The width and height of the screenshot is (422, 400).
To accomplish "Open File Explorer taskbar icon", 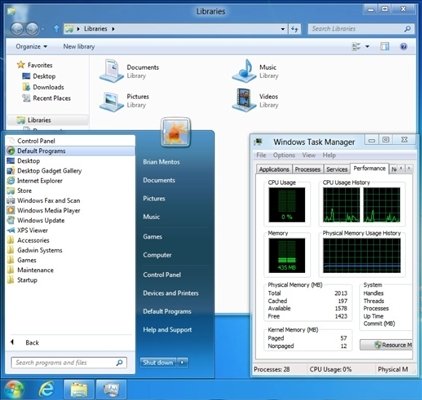I will pos(79,389).
